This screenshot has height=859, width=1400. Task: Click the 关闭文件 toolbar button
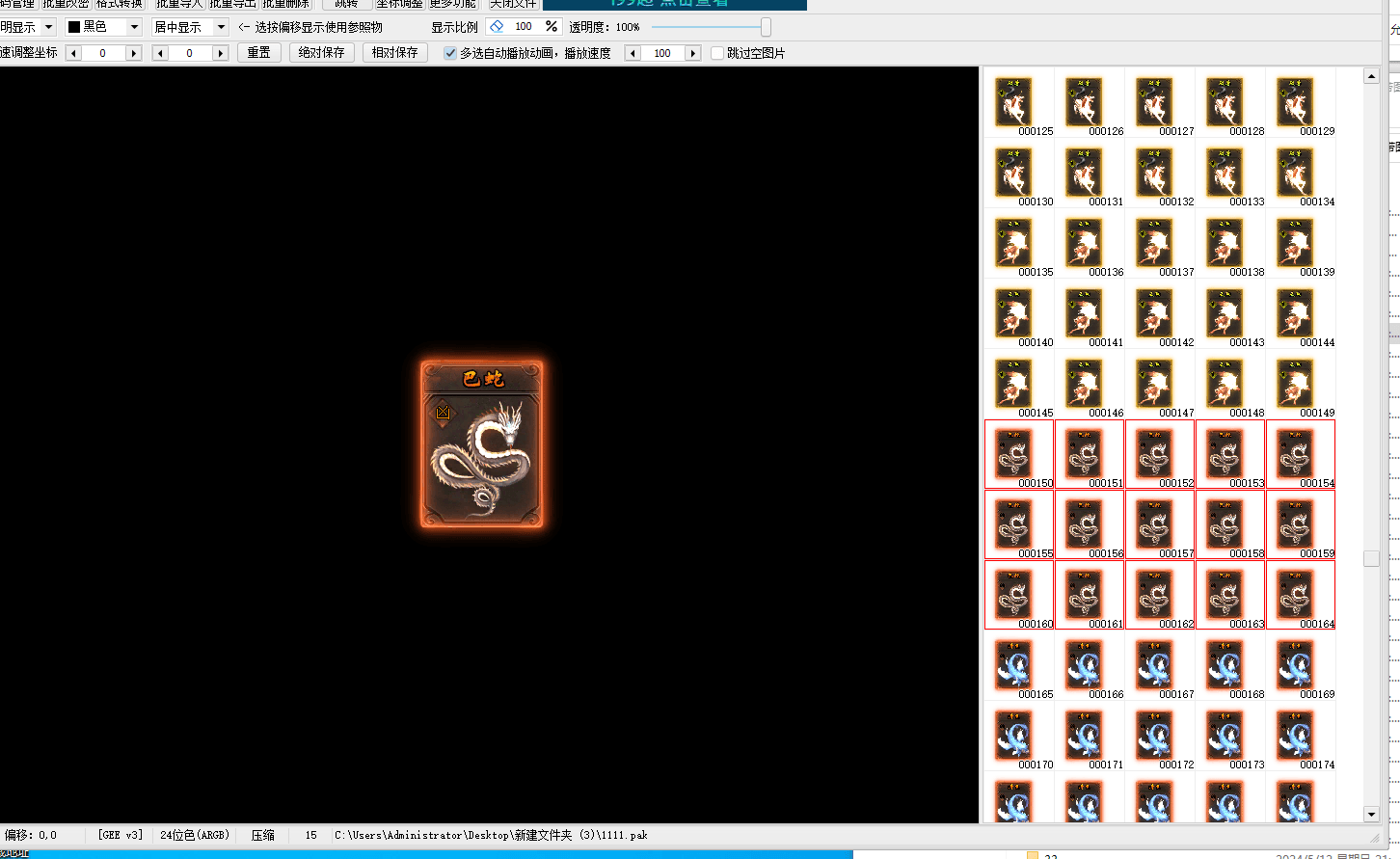pos(513,4)
